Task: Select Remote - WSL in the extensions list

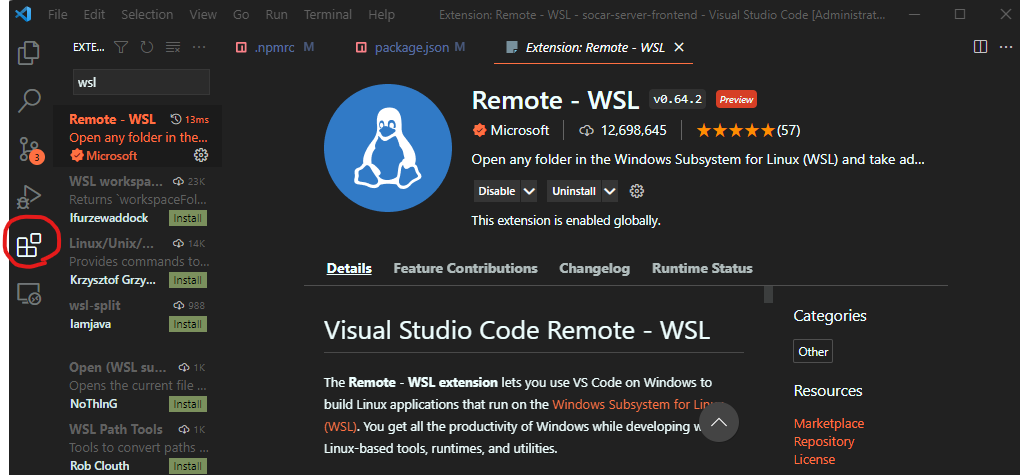Action: coord(138,136)
